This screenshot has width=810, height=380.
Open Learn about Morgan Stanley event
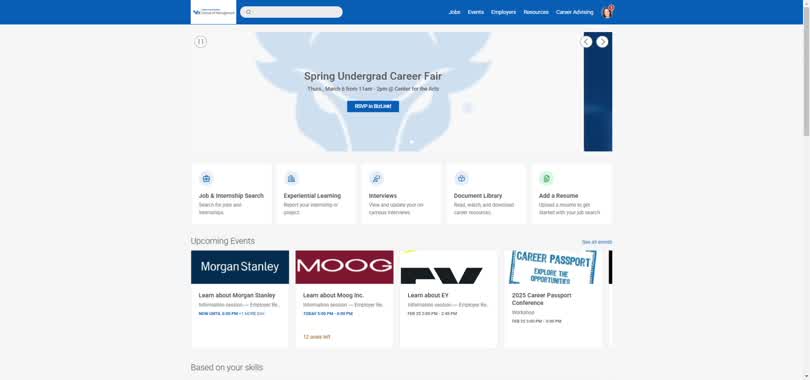coord(237,295)
